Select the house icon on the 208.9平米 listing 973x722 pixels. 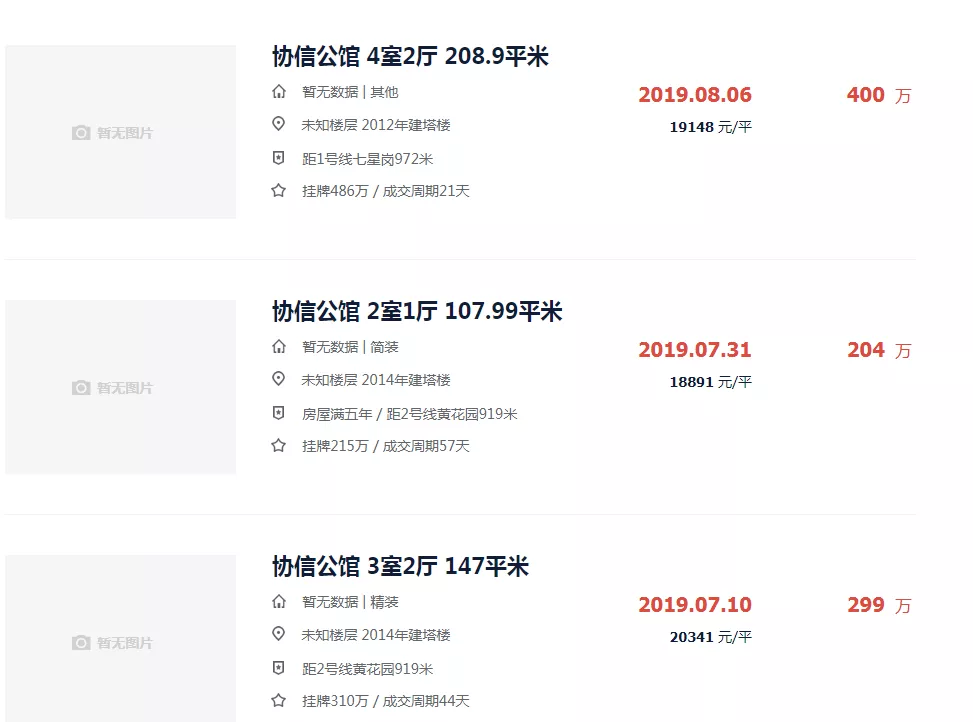click(278, 91)
